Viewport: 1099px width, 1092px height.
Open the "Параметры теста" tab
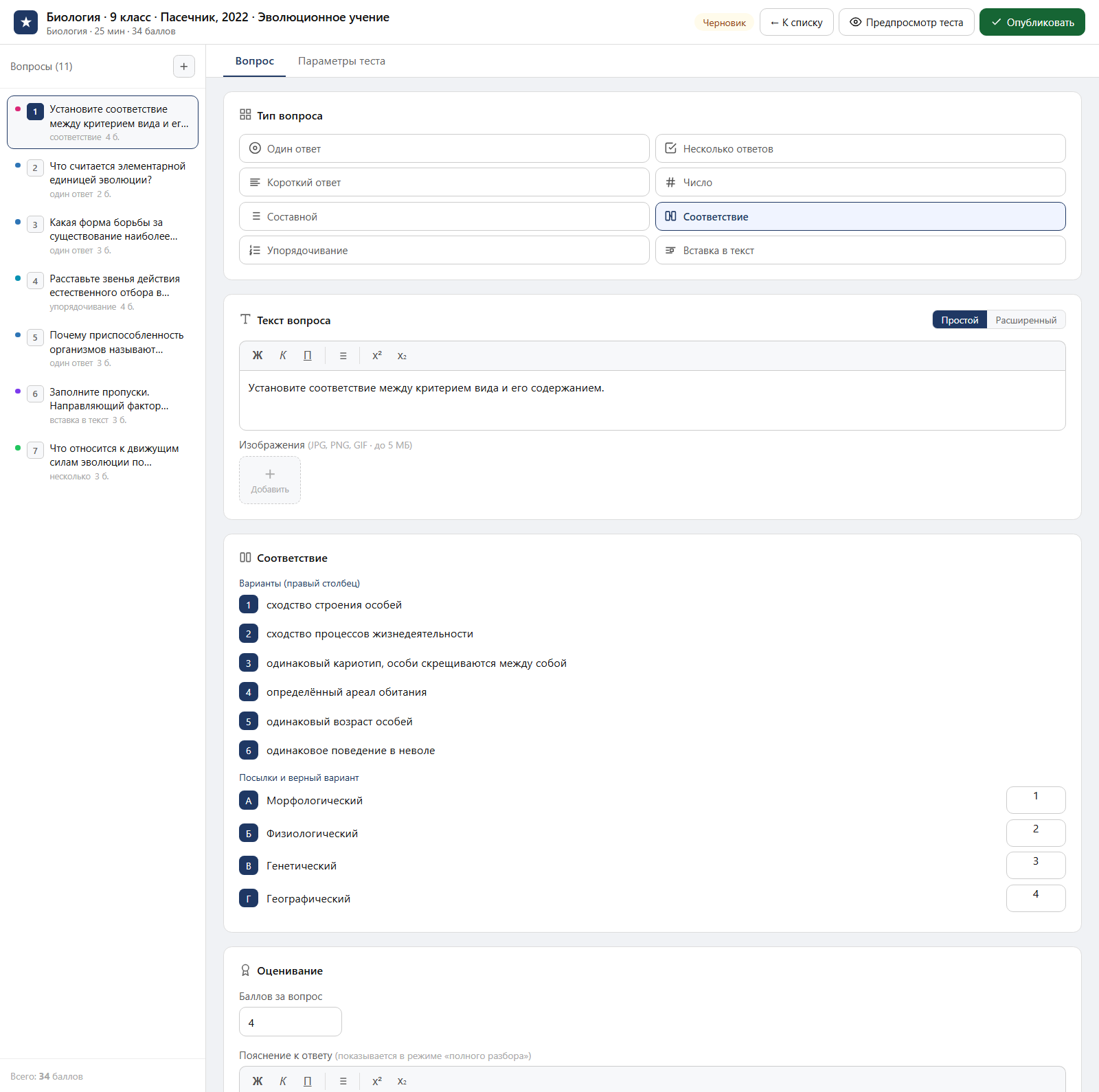341,61
